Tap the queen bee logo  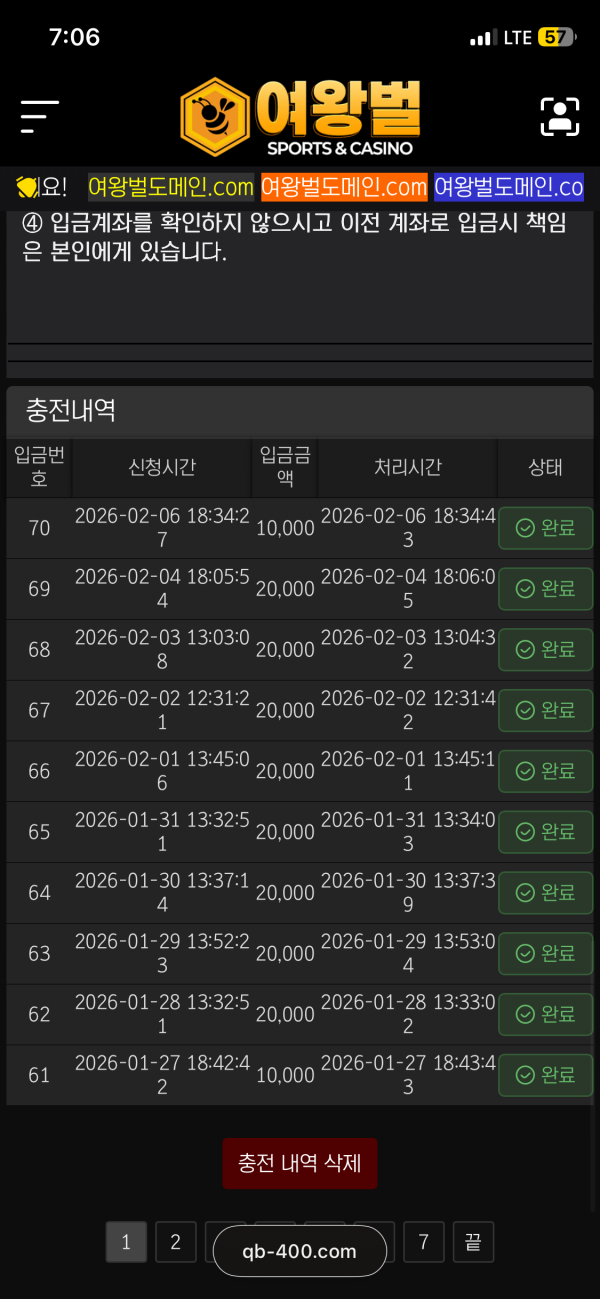point(300,117)
